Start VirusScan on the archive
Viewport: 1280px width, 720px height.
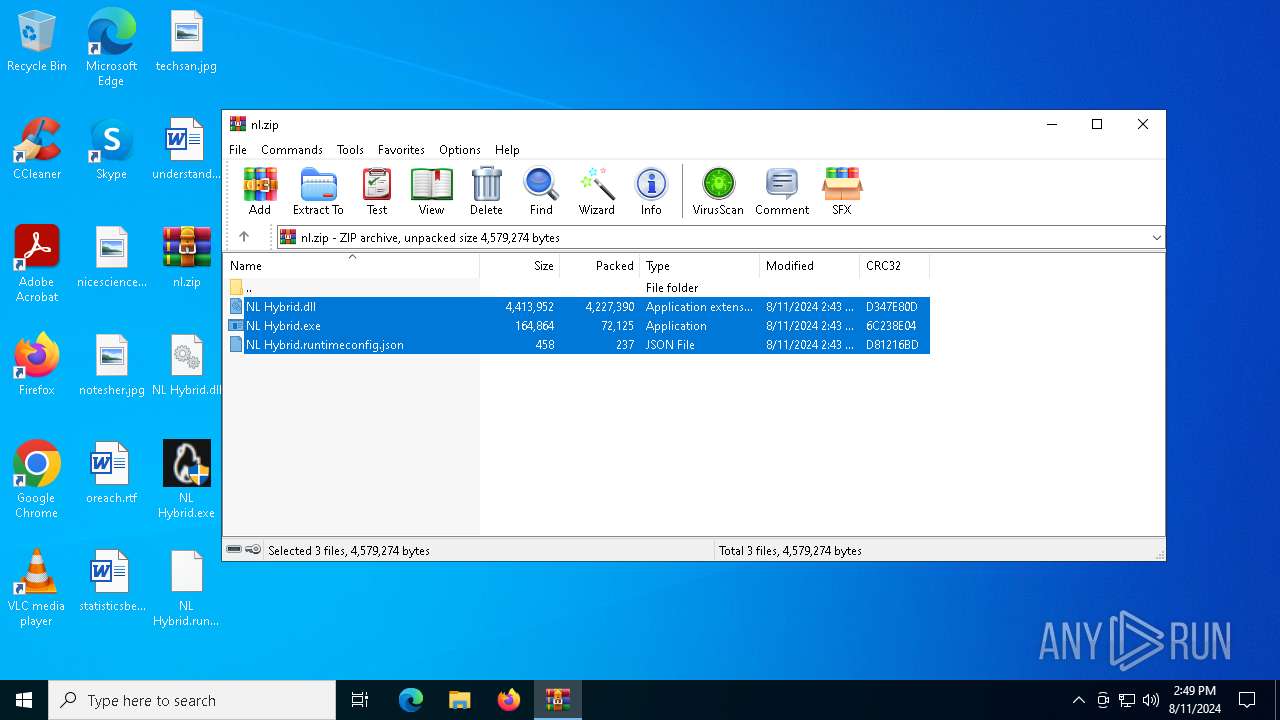[718, 191]
